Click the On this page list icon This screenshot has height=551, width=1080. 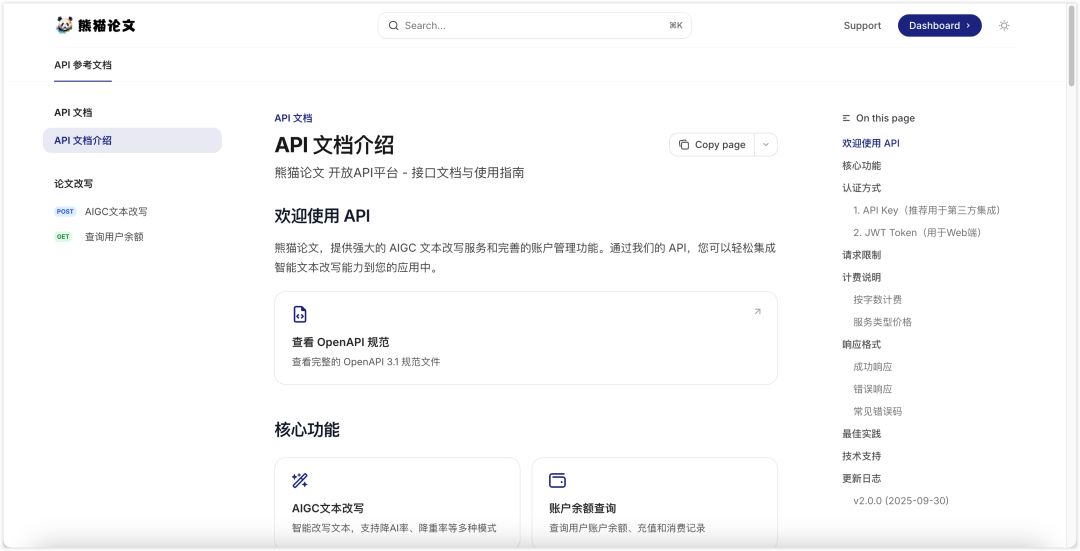pos(846,118)
